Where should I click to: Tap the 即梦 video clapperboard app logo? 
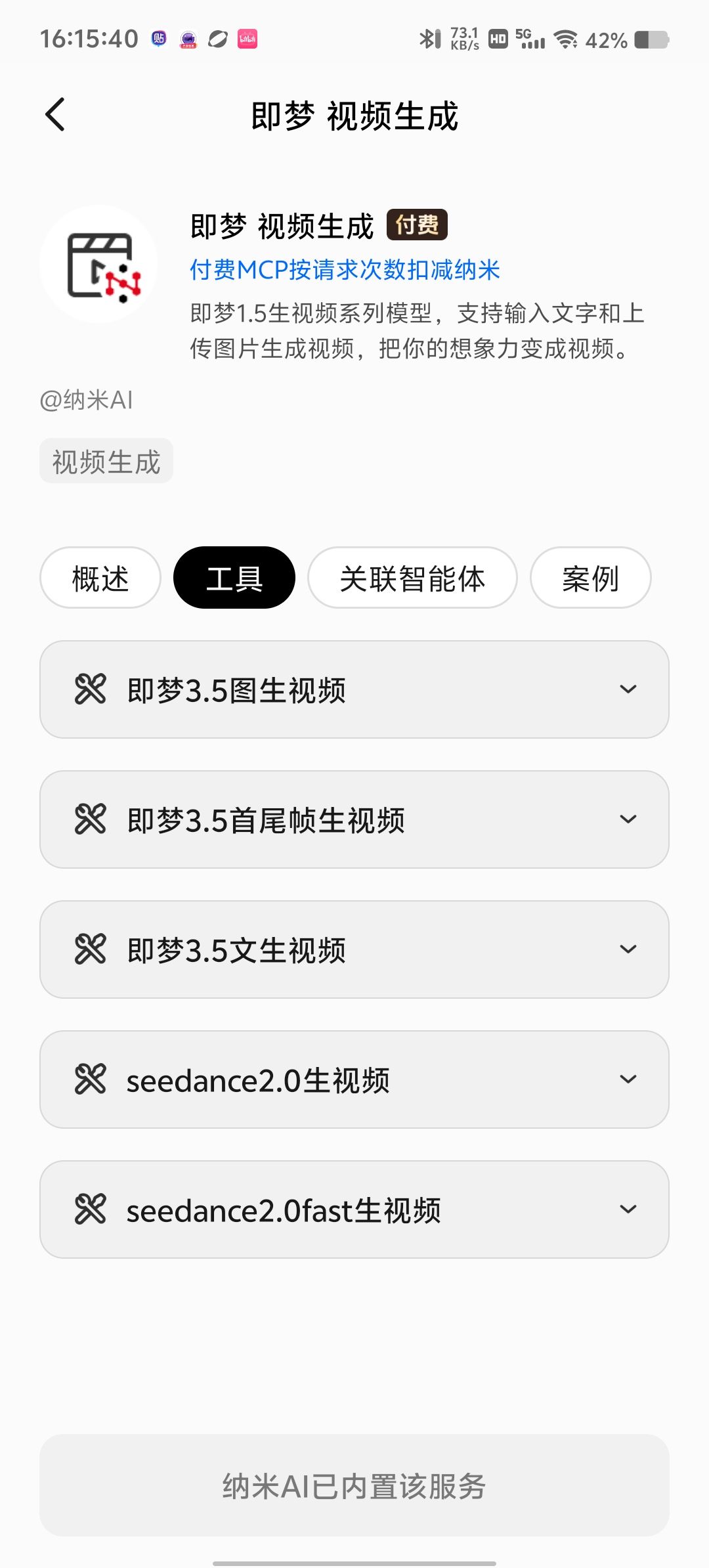98,264
